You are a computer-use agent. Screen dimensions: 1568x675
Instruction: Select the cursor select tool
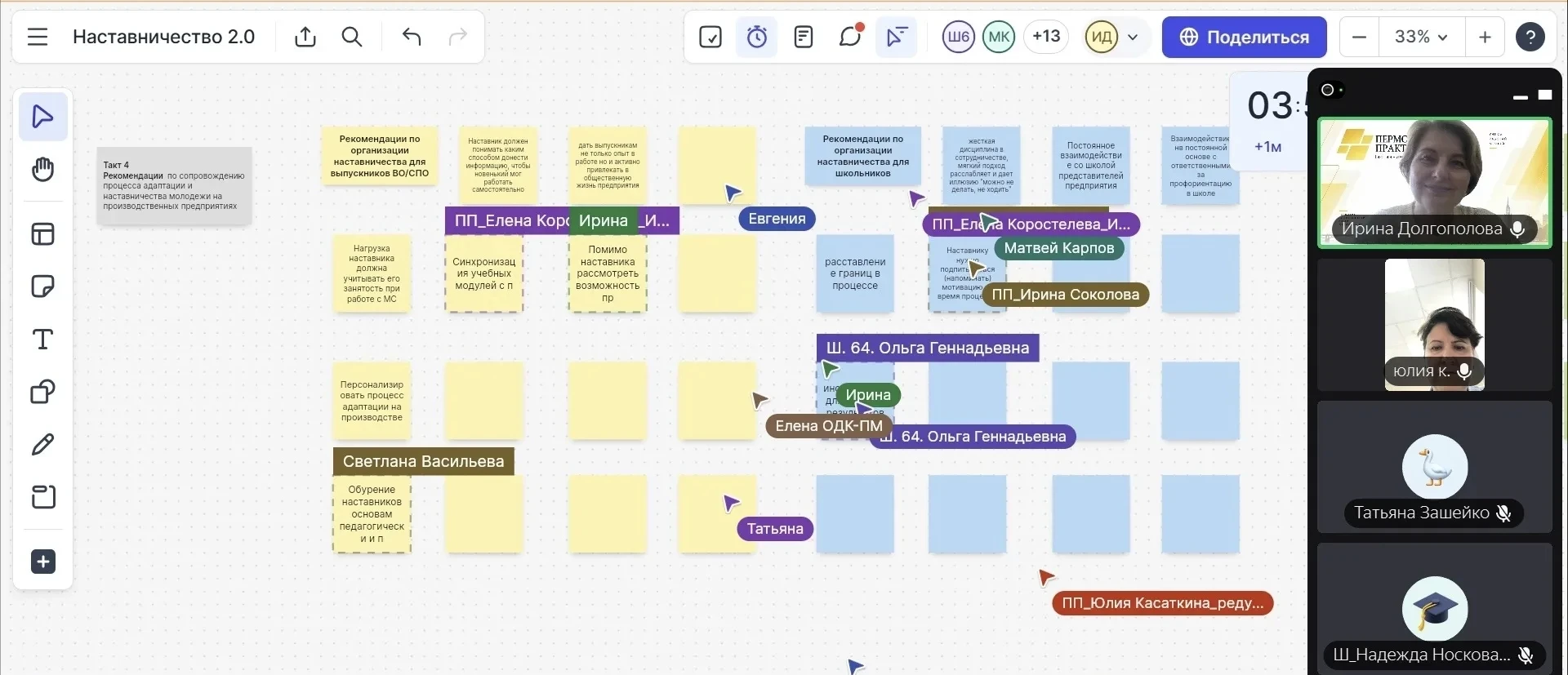[x=43, y=117]
